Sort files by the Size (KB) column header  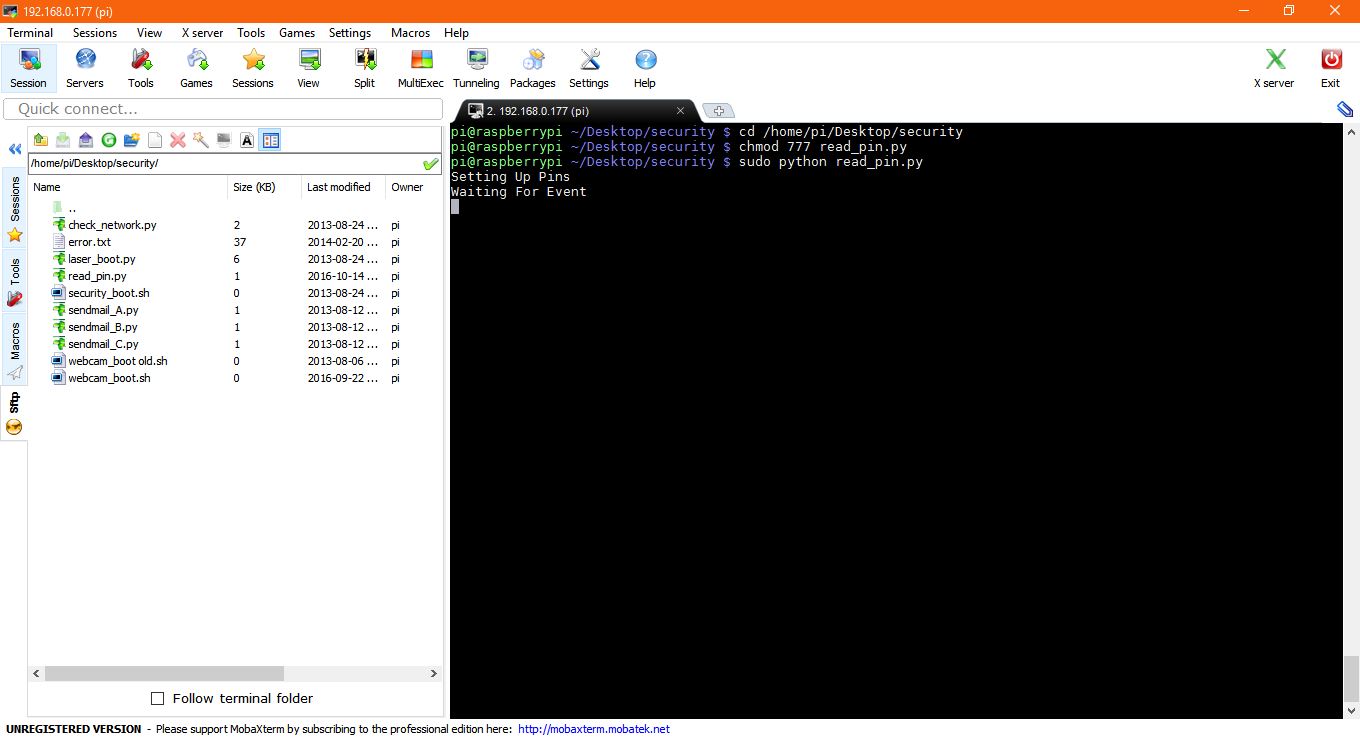click(x=264, y=187)
